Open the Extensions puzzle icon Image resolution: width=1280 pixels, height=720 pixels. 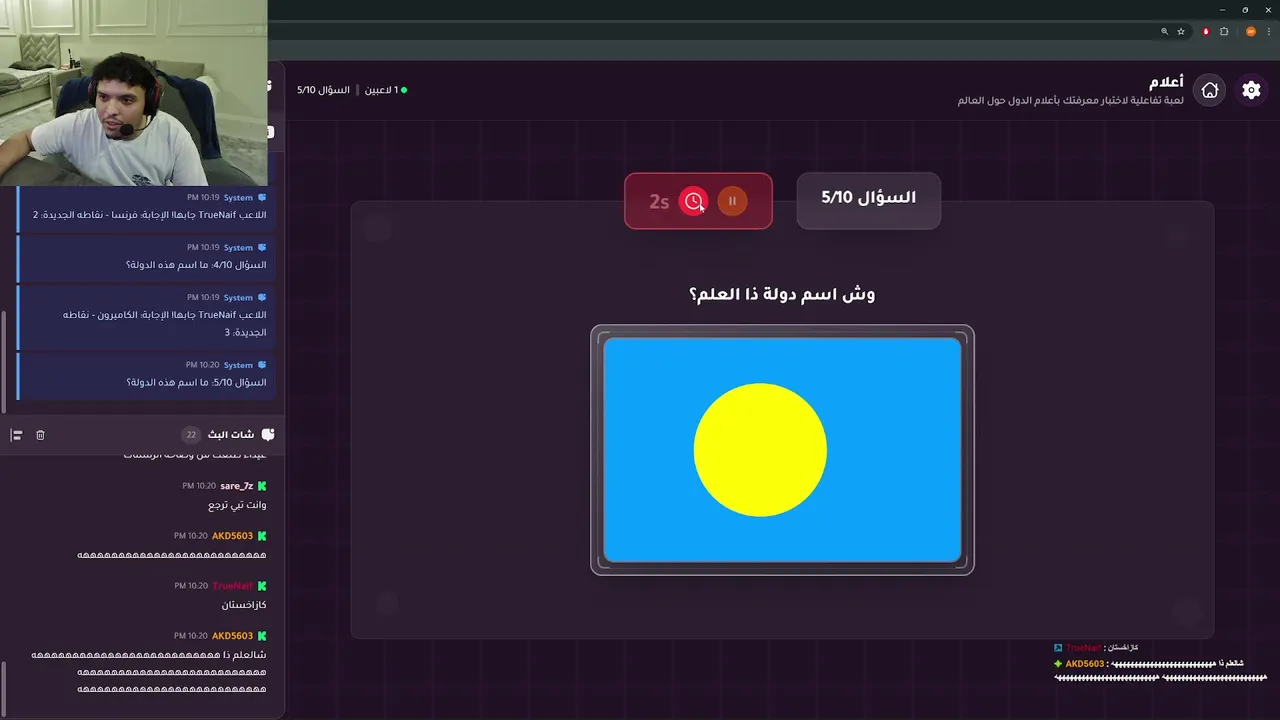click(1224, 32)
